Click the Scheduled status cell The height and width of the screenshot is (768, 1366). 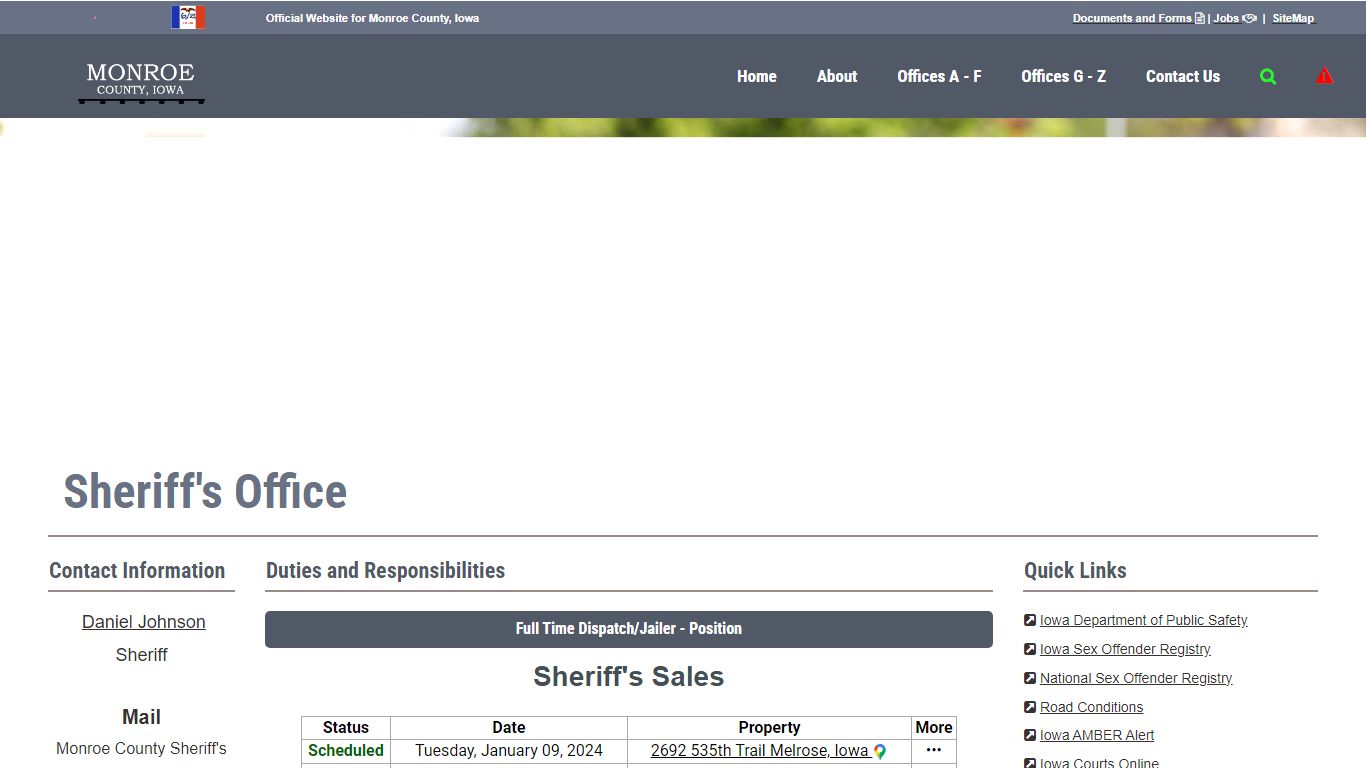coord(346,751)
